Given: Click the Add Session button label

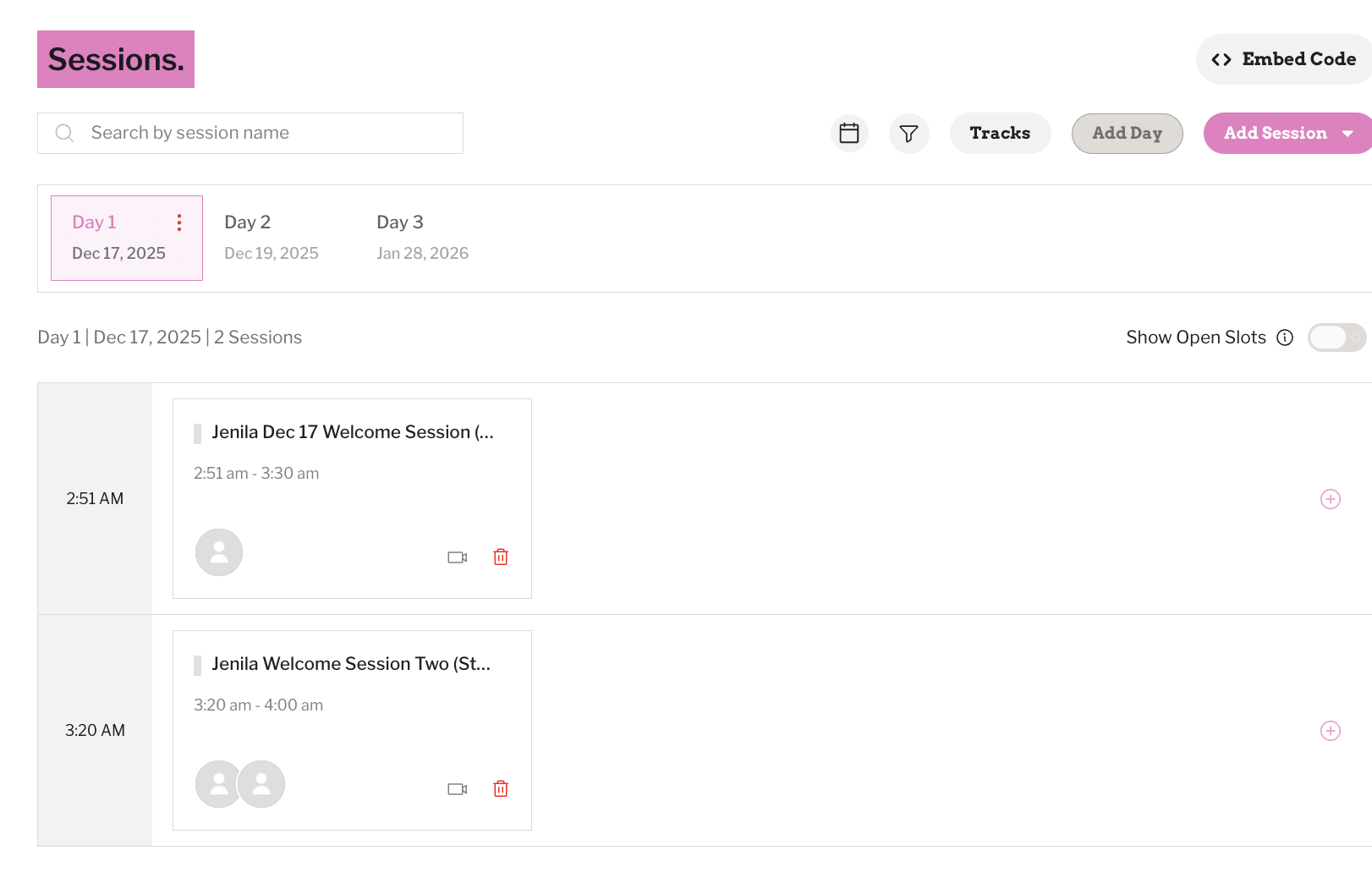Looking at the screenshot, I should click(x=1276, y=133).
